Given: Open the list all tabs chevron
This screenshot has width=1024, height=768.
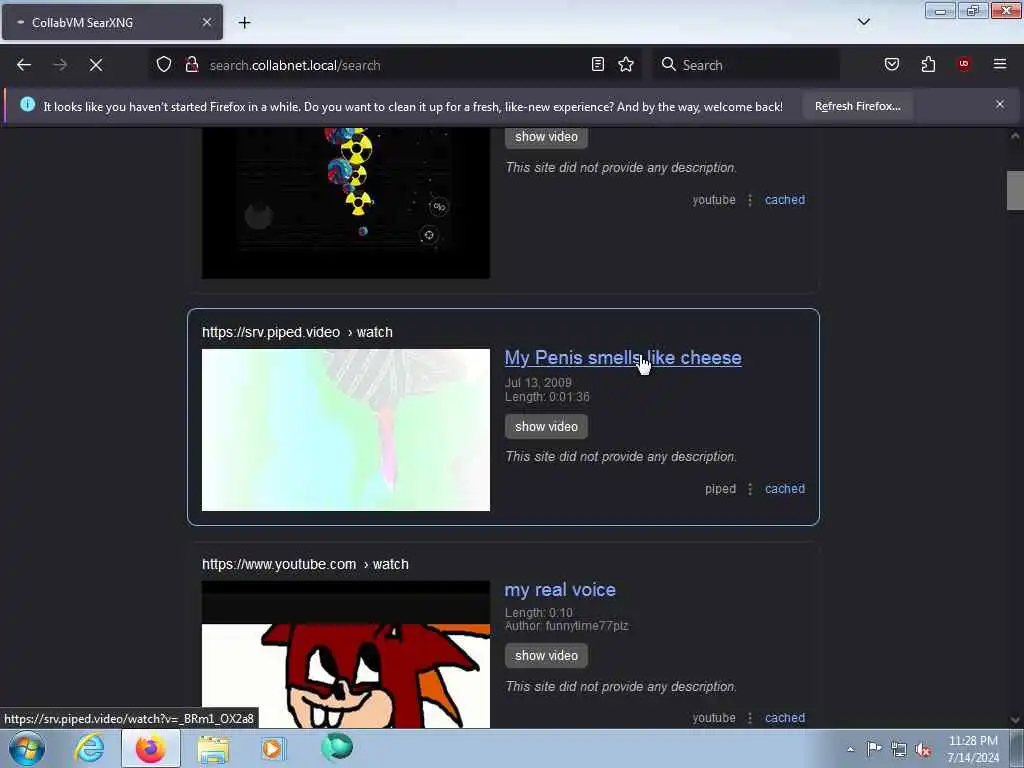Looking at the screenshot, I should (x=864, y=22).
